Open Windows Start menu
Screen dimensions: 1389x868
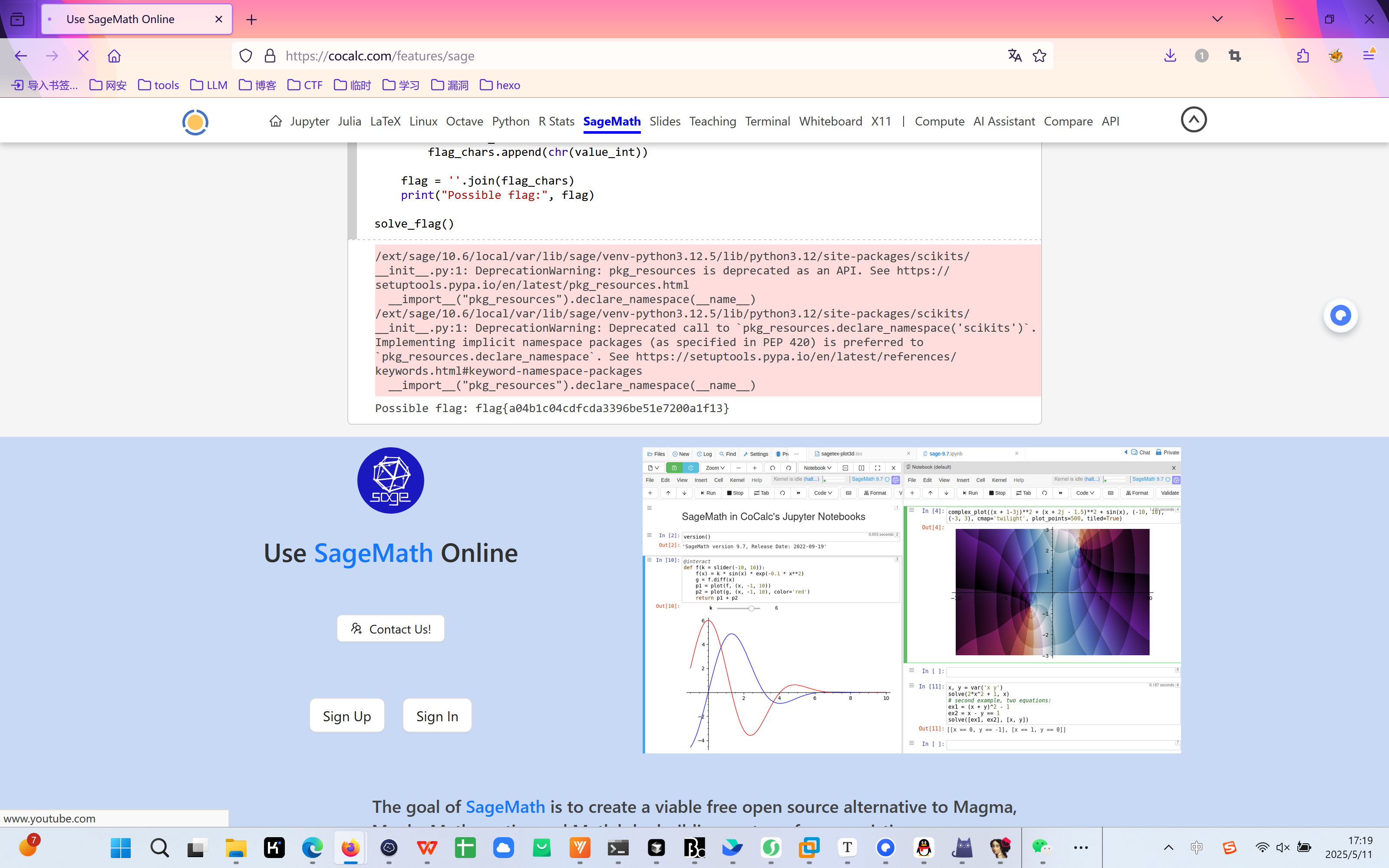121,847
